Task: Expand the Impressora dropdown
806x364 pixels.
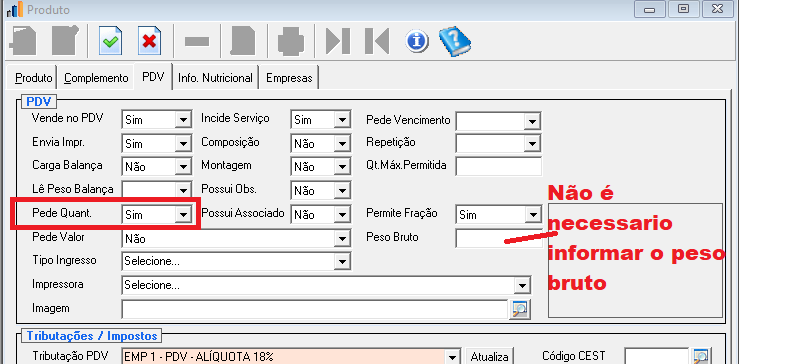Action: [x=522, y=285]
